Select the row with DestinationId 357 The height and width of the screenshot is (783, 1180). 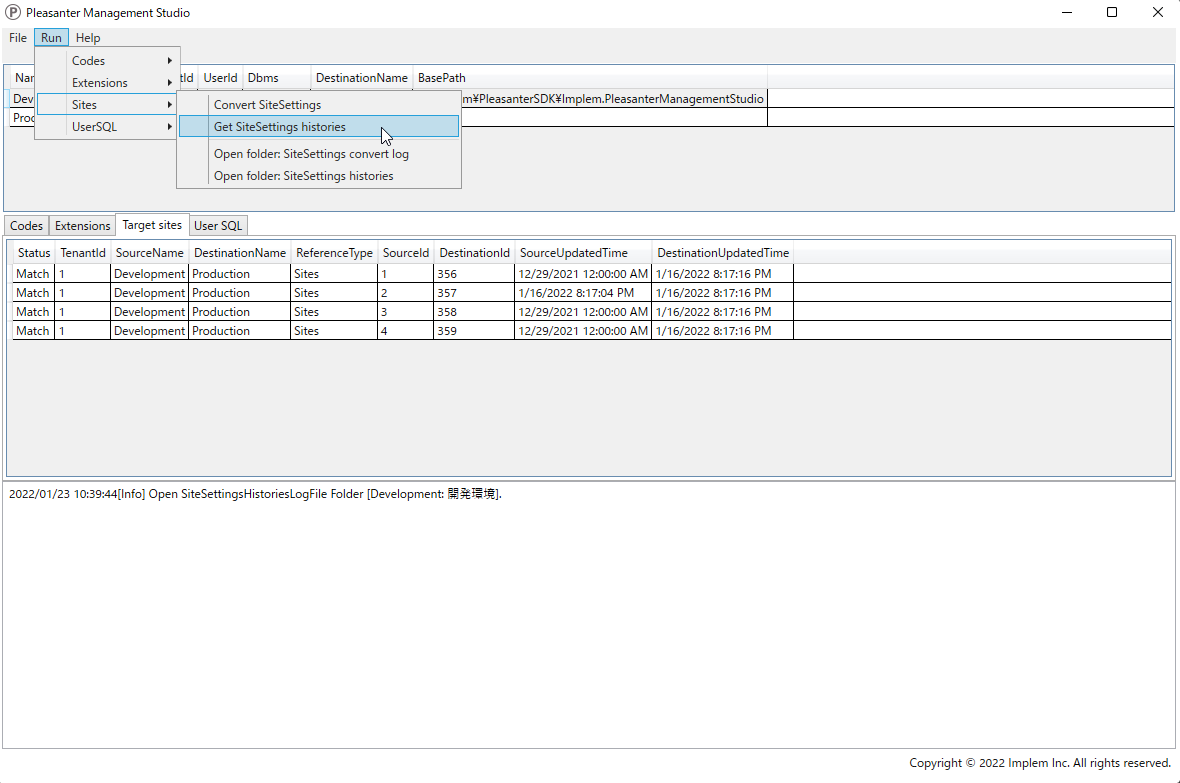tap(592, 293)
